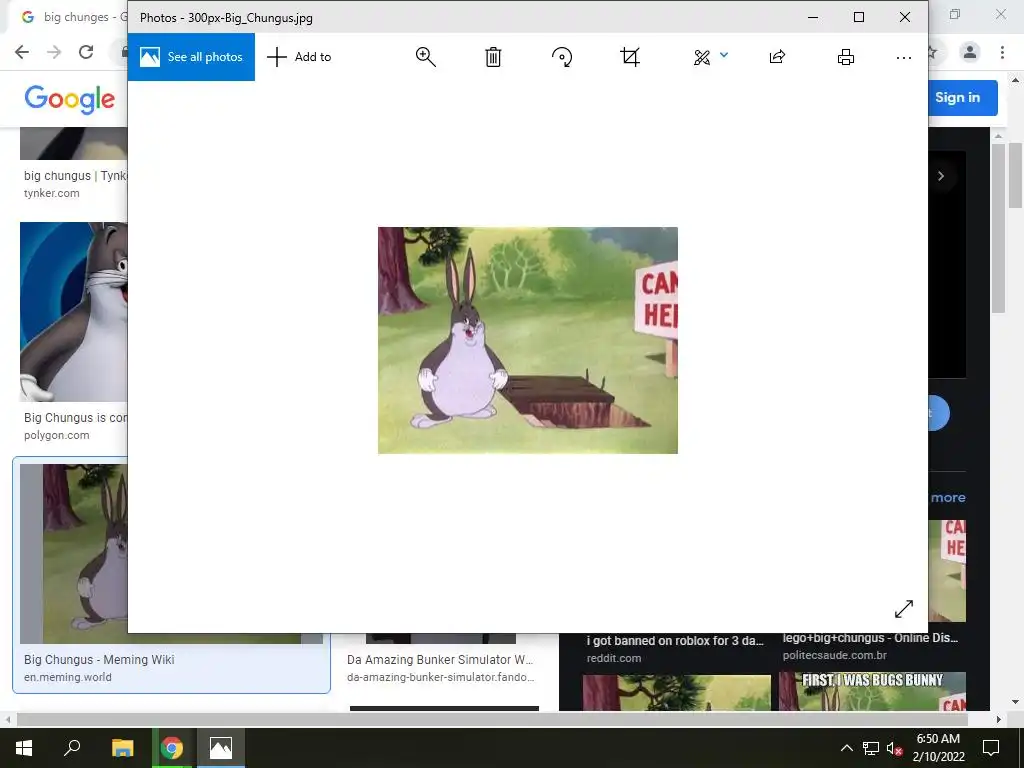The height and width of the screenshot is (768, 1024).
Task: Share the photo via share icon
Action: click(777, 57)
